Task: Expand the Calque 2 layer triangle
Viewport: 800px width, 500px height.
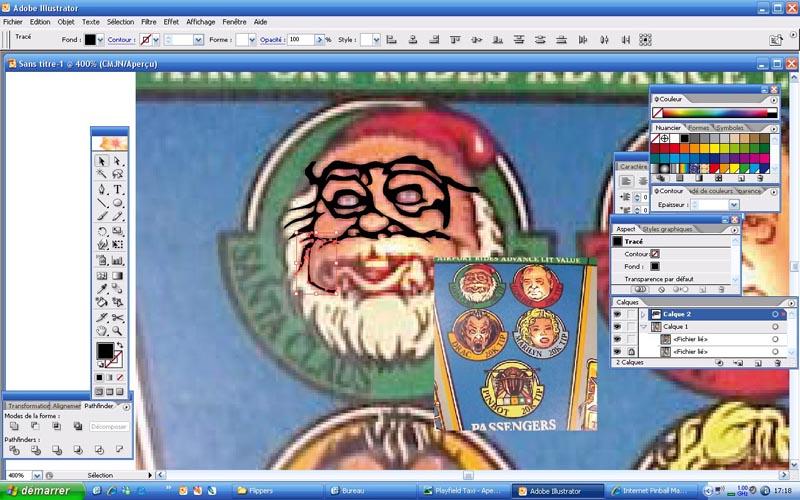Action: click(x=643, y=314)
